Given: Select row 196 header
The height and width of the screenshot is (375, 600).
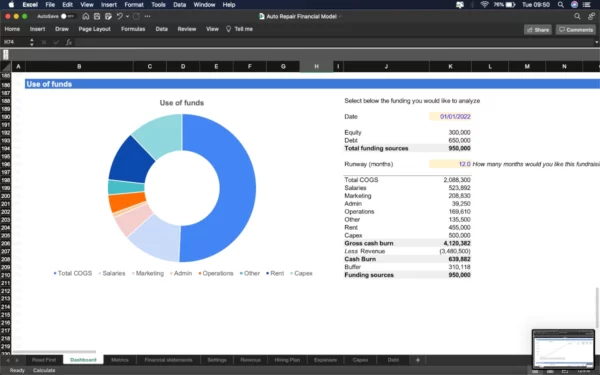Looking at the screenshot, I should point(6,165).
